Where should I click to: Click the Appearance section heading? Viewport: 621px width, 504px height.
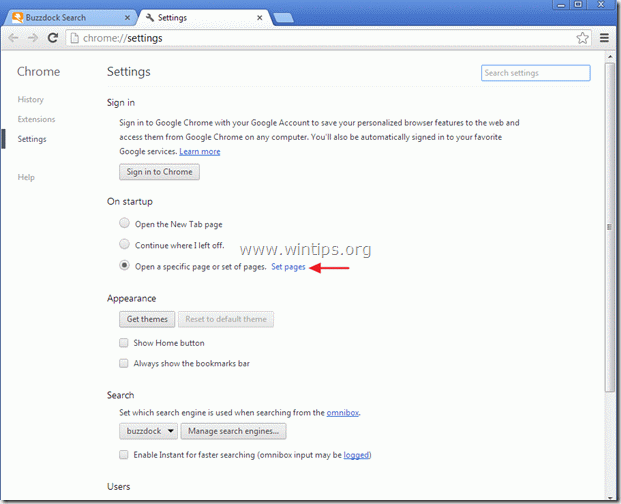pyautogui.click(x=131, y=299)
